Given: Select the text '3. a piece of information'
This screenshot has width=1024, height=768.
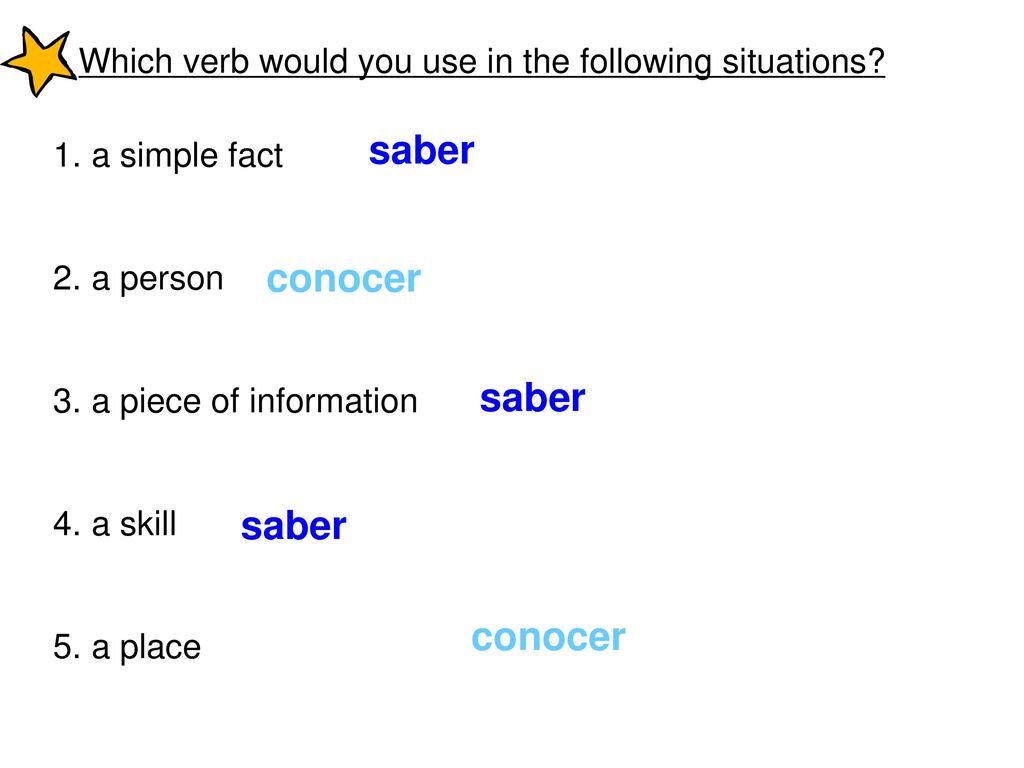Looking at the screenshot, I should 235,401.
